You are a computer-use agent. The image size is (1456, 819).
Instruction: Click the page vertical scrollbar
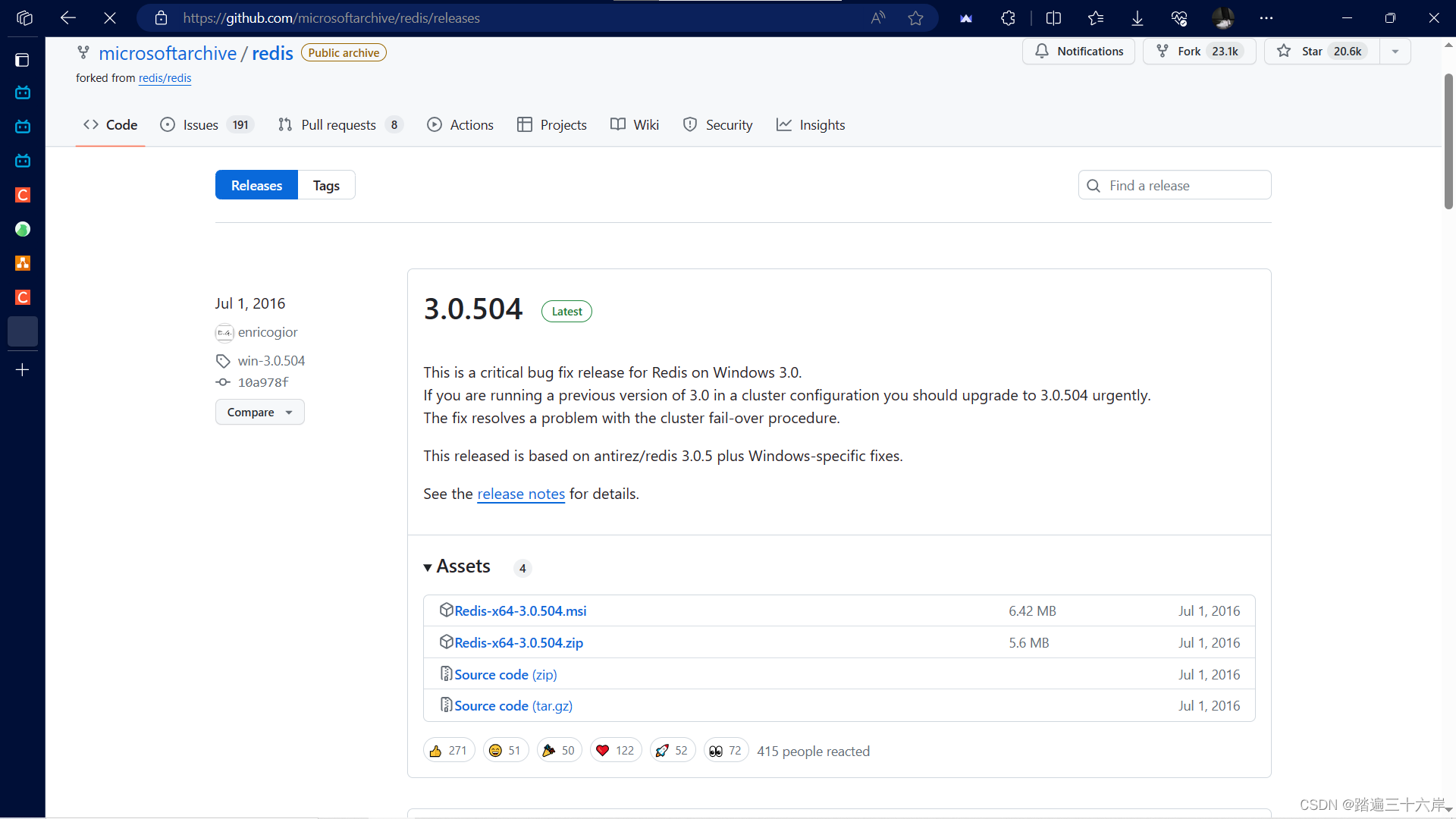tap(1448, 141)
